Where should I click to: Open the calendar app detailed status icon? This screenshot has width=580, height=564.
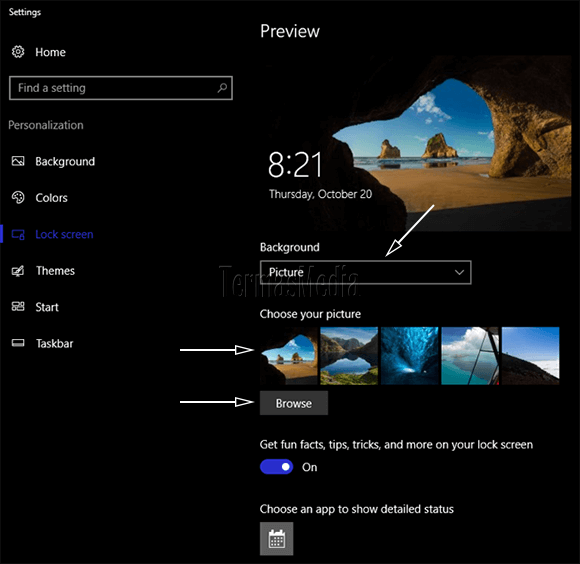tap(276, 538)
